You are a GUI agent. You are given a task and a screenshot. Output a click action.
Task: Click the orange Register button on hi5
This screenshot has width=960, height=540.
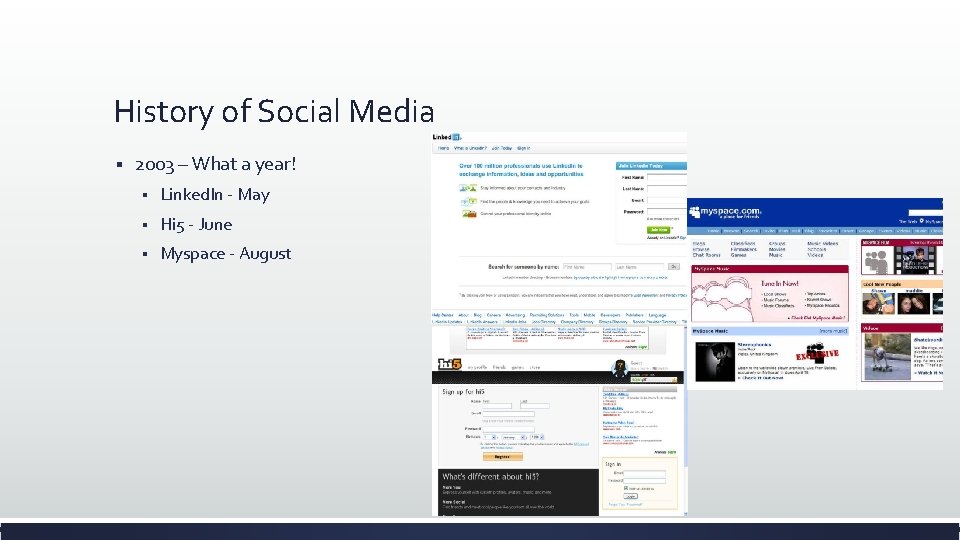[x=503, y=457]
